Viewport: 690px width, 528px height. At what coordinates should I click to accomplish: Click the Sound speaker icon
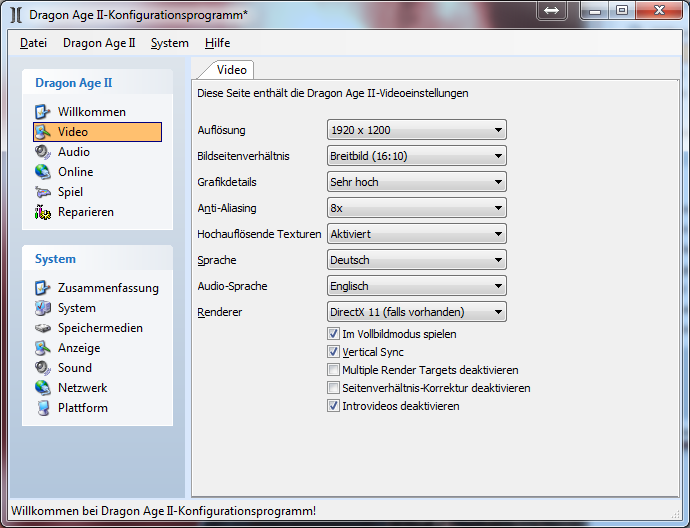43,368
